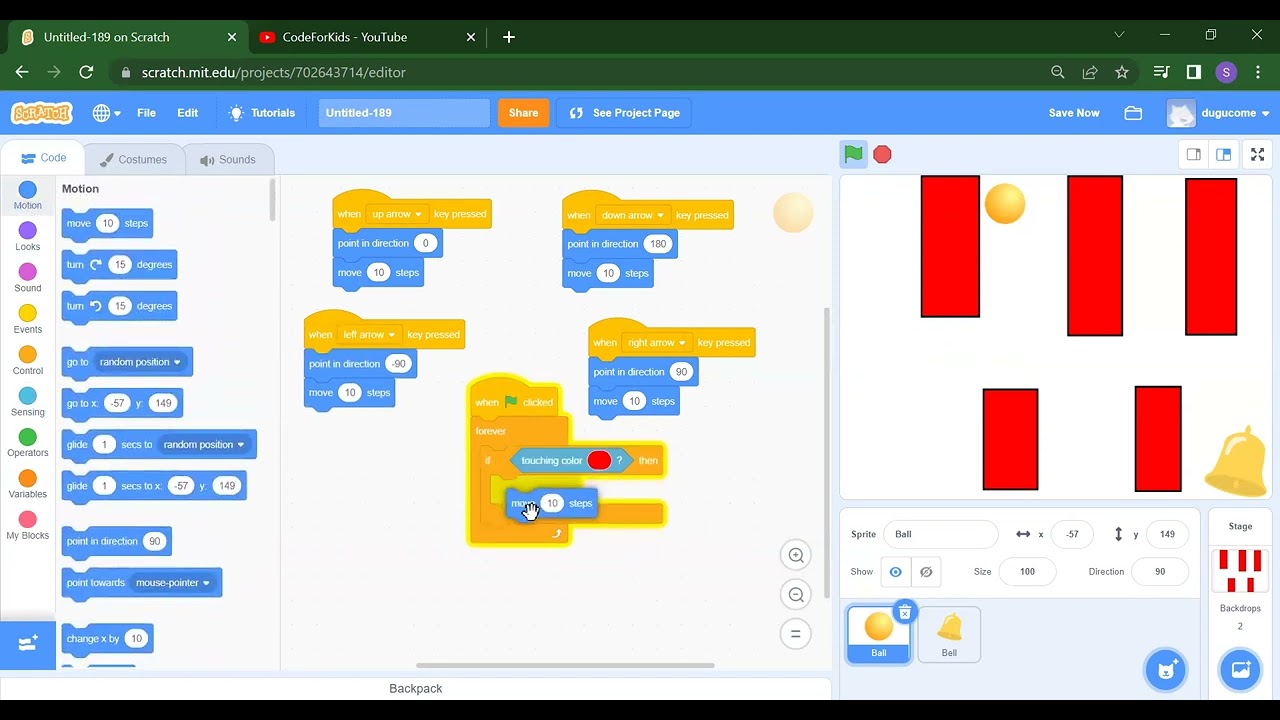Viewport: 1280px width, 720px height.
Task: Open a new browser tab
Action: click(x=509, y=37)
